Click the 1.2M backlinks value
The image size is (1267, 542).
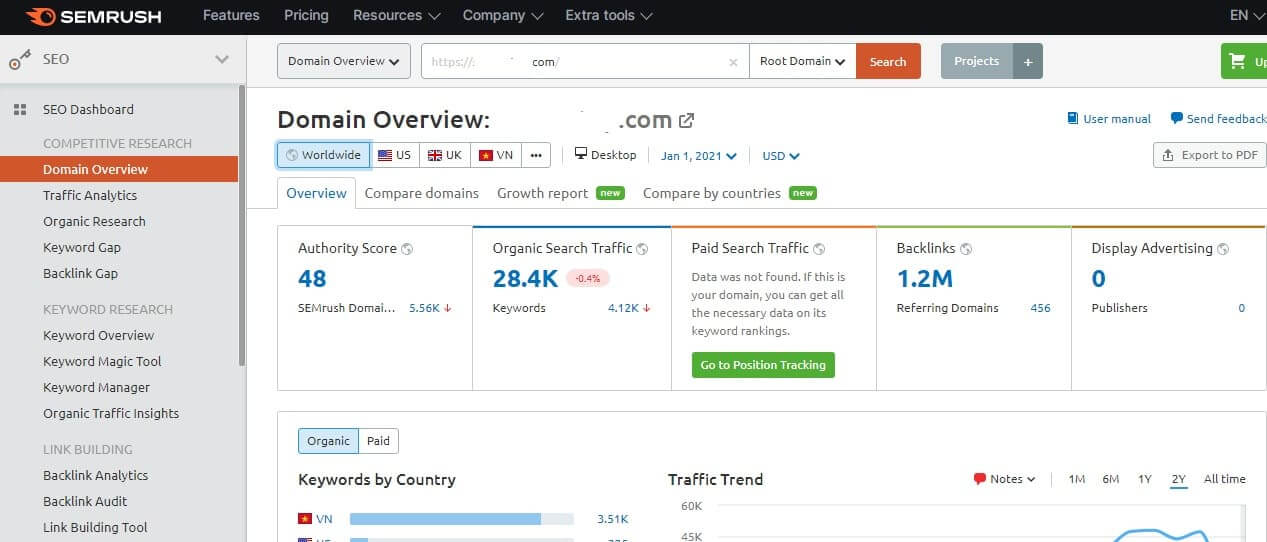pos(925,279)
